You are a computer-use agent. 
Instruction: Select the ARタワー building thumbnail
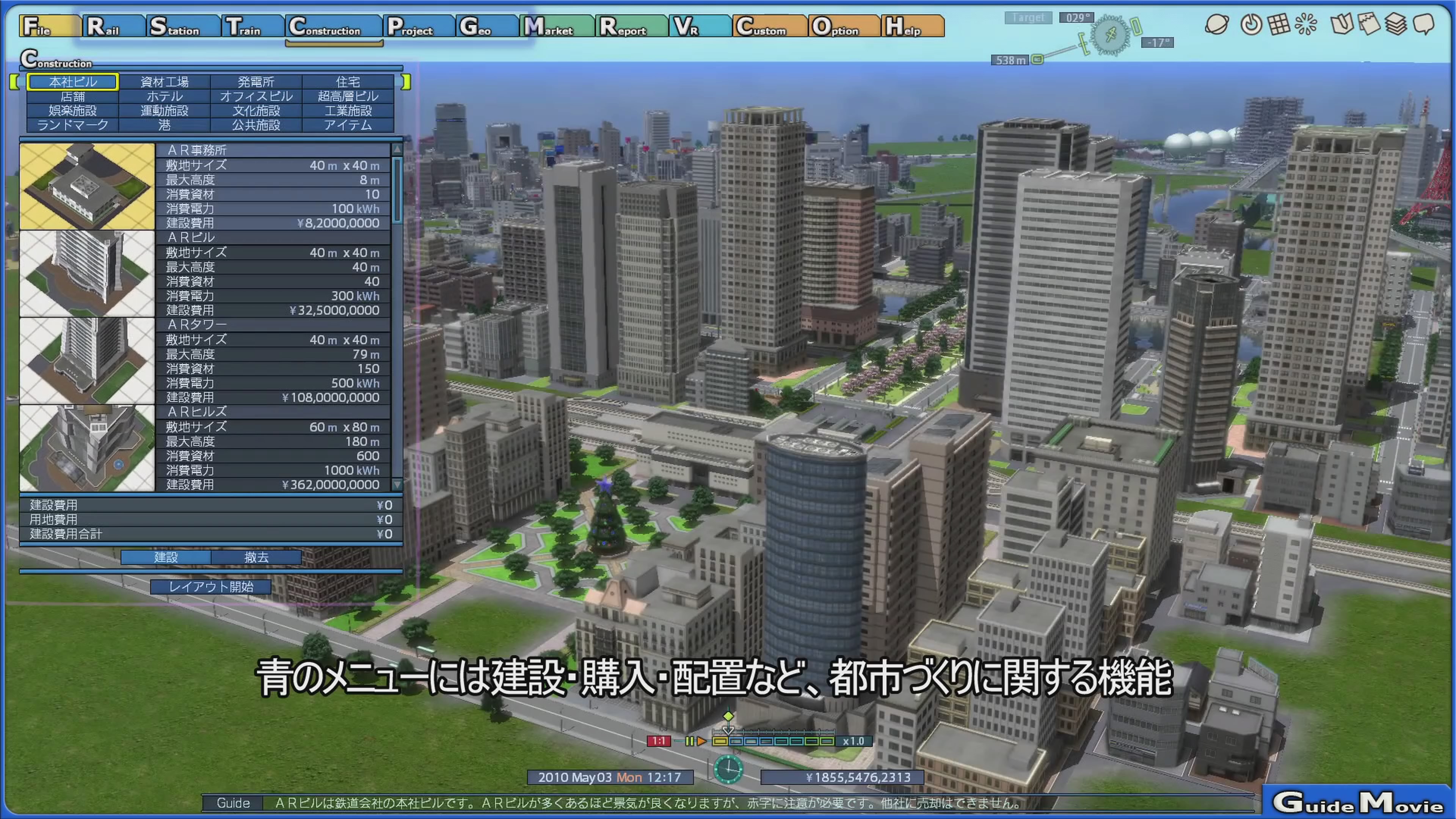pos(87,361)
